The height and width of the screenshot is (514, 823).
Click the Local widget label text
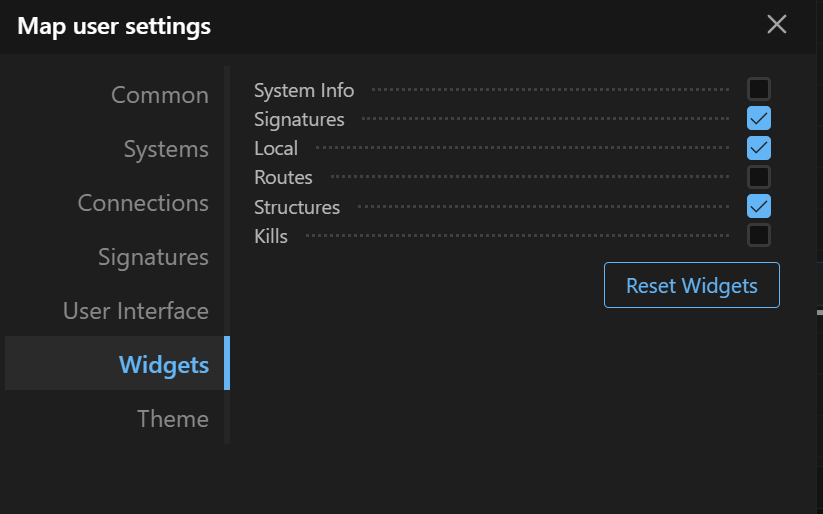point(276,148)
